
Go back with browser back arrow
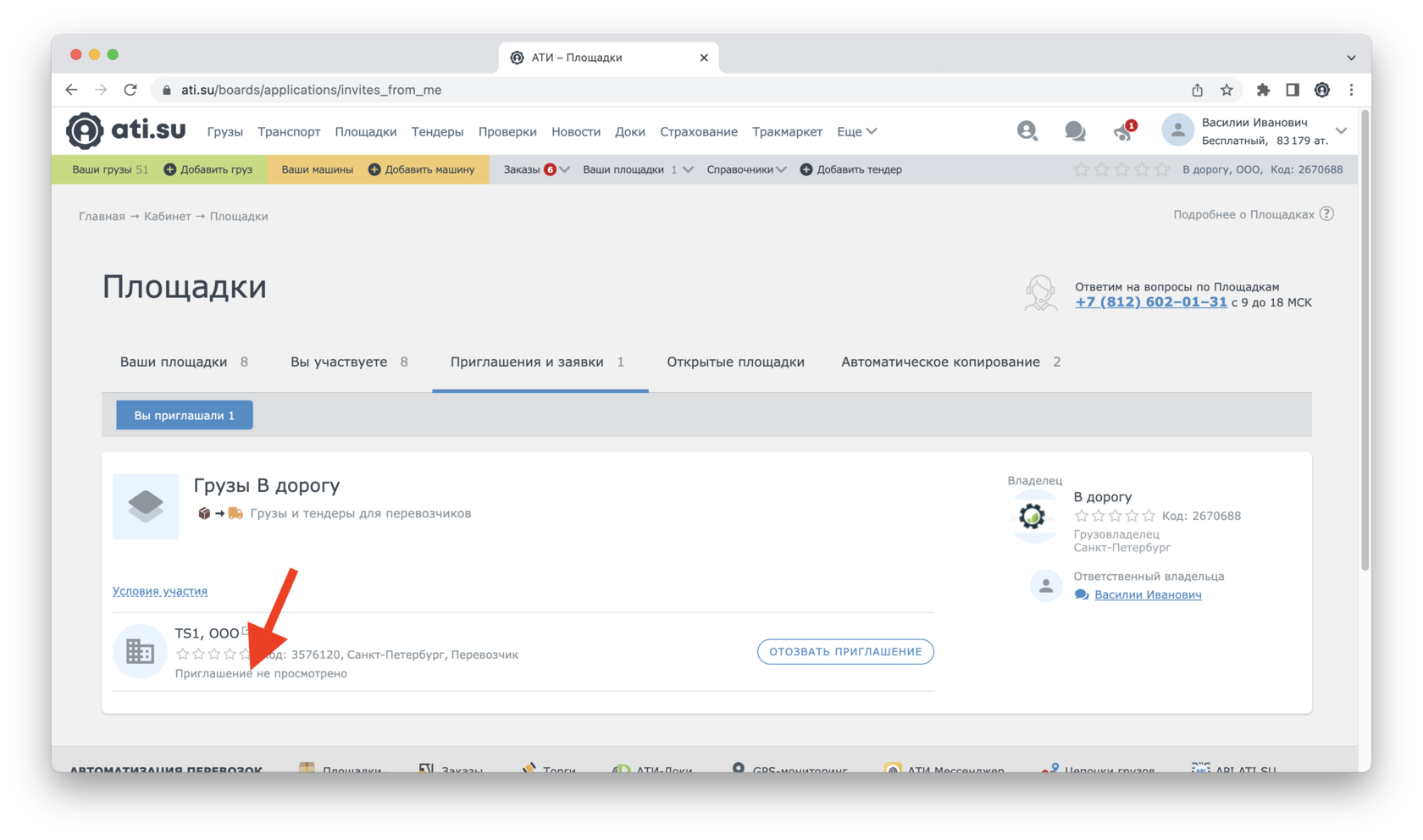(x=72, y=90)
